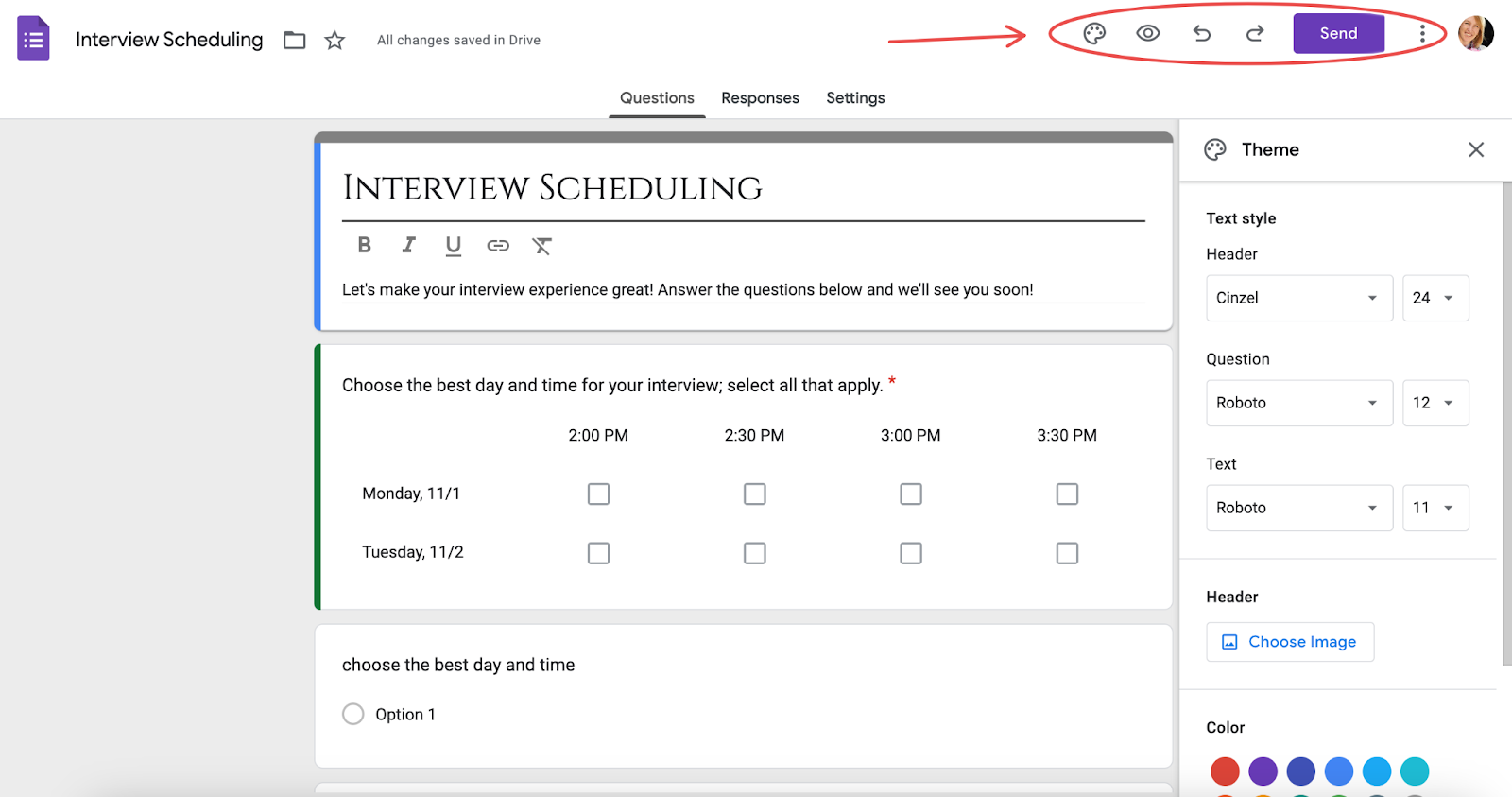Open the Header font dropdown showing Cinzel
The image size is (1512, 797).
pos(1299,298)
